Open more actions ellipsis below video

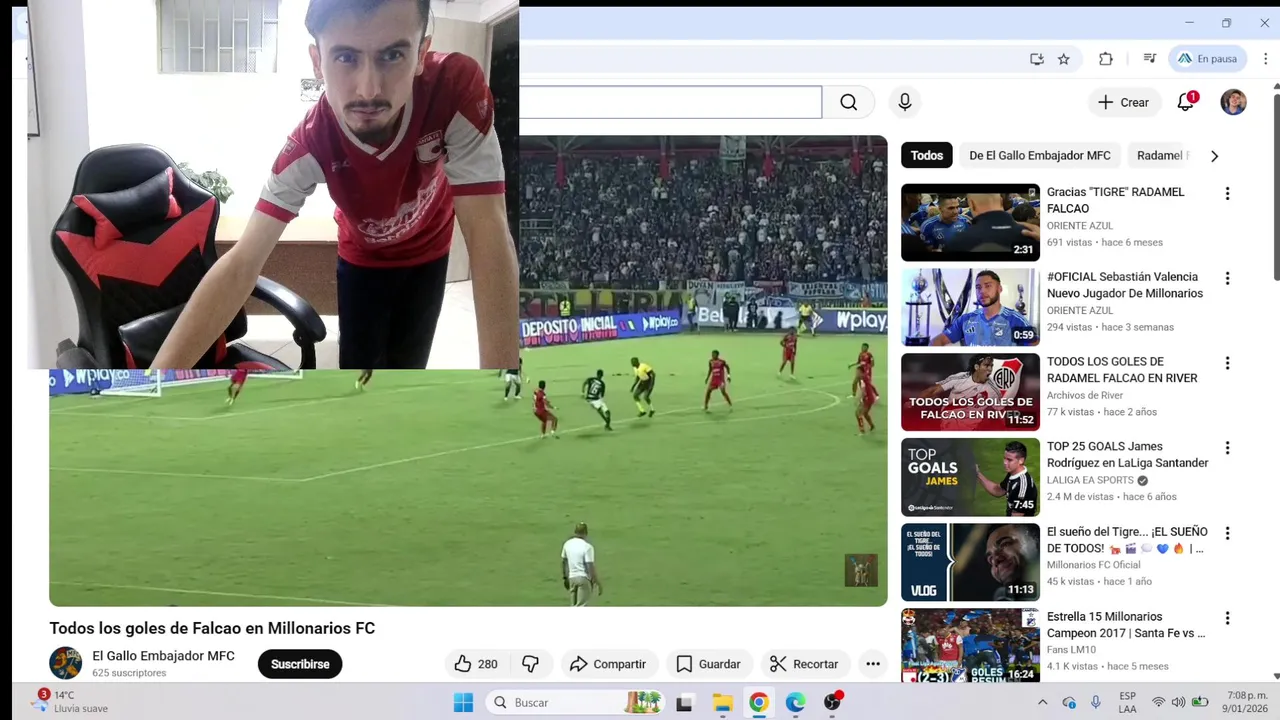[873, 664]
